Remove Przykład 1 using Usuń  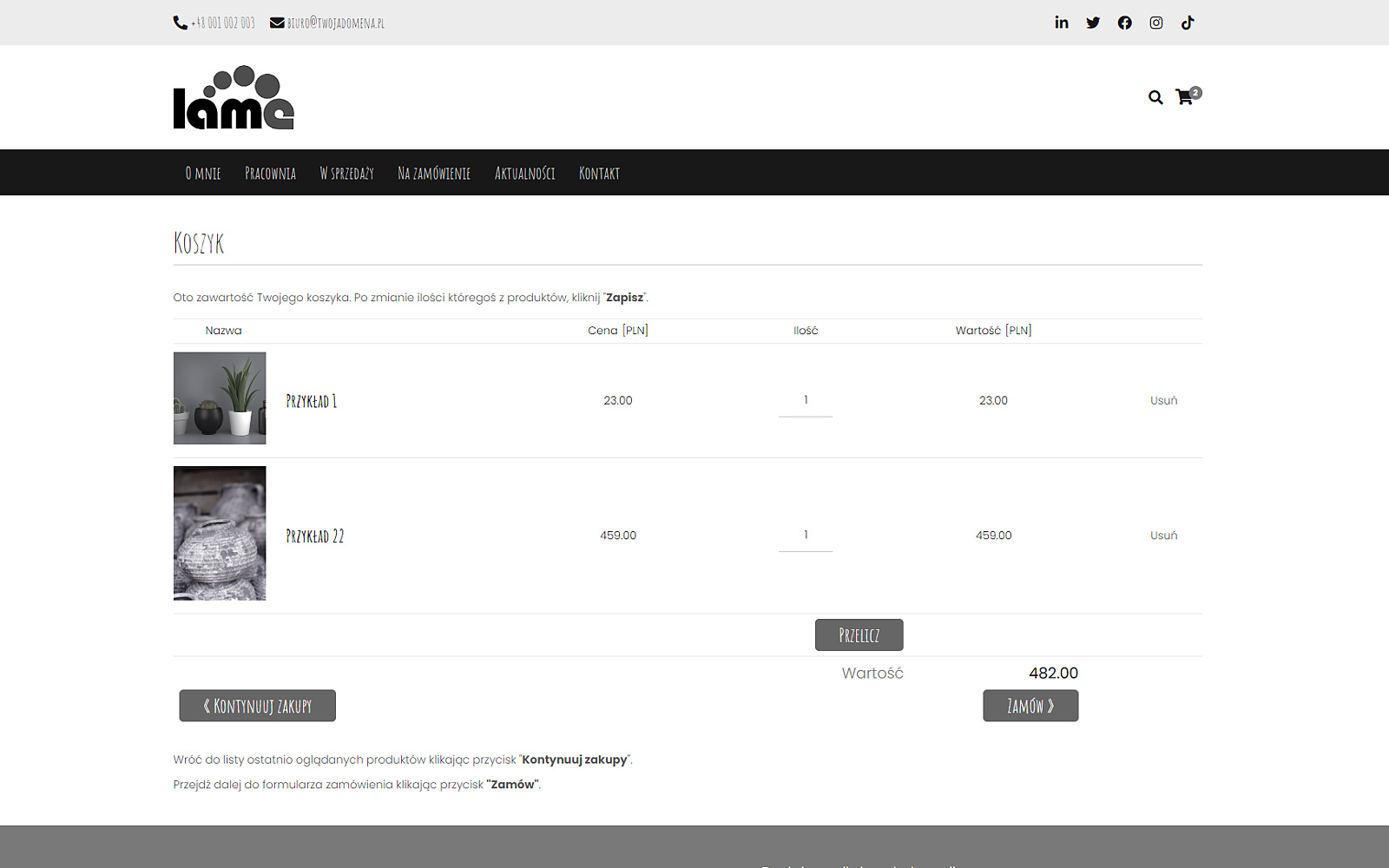pyautogui.click(x=1163, y=400)
